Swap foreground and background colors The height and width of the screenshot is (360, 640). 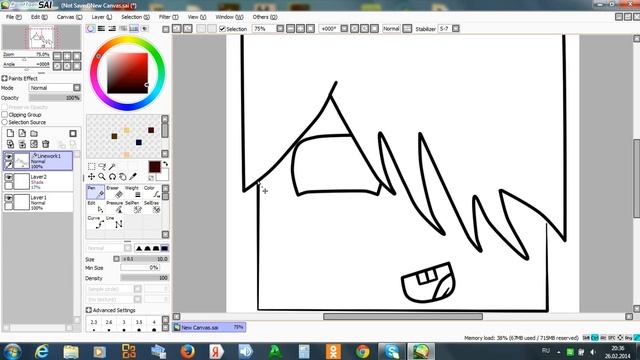point(165,164)
